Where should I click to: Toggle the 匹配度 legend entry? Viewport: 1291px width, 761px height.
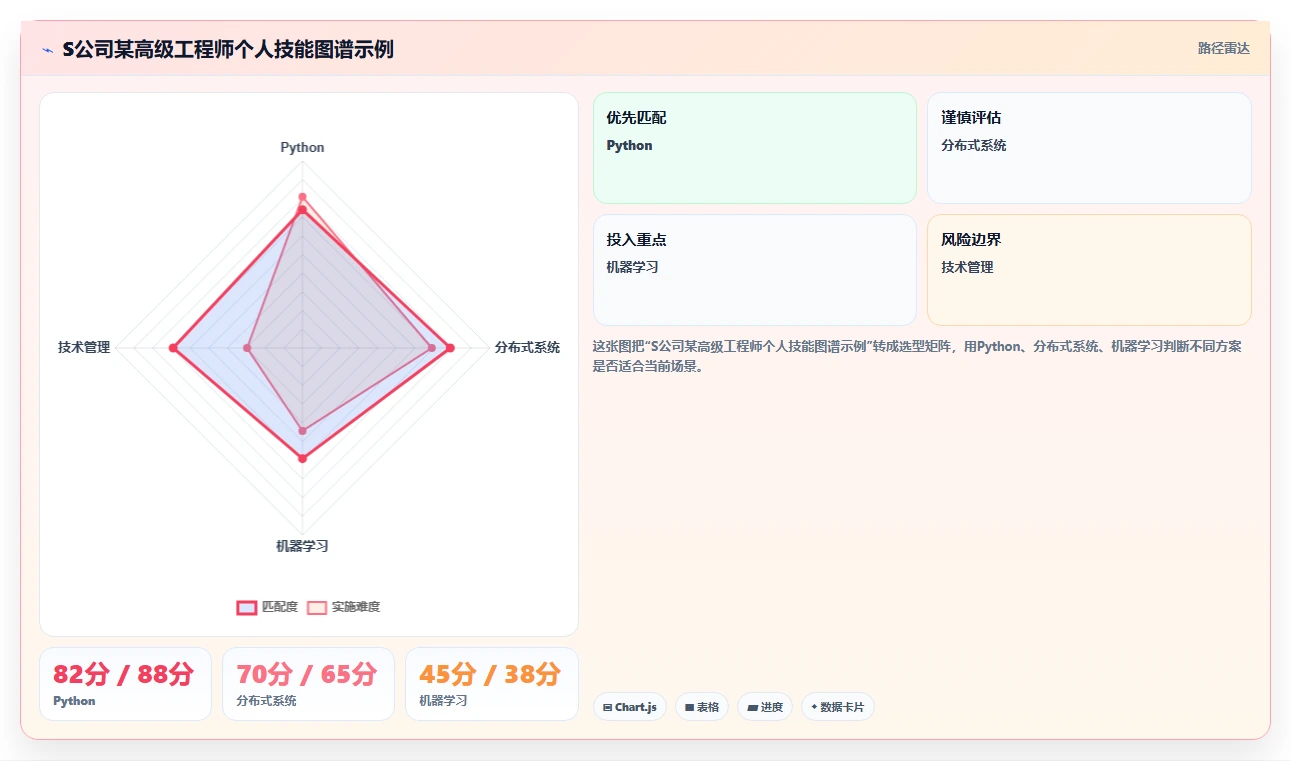click(x=267, y=607)
